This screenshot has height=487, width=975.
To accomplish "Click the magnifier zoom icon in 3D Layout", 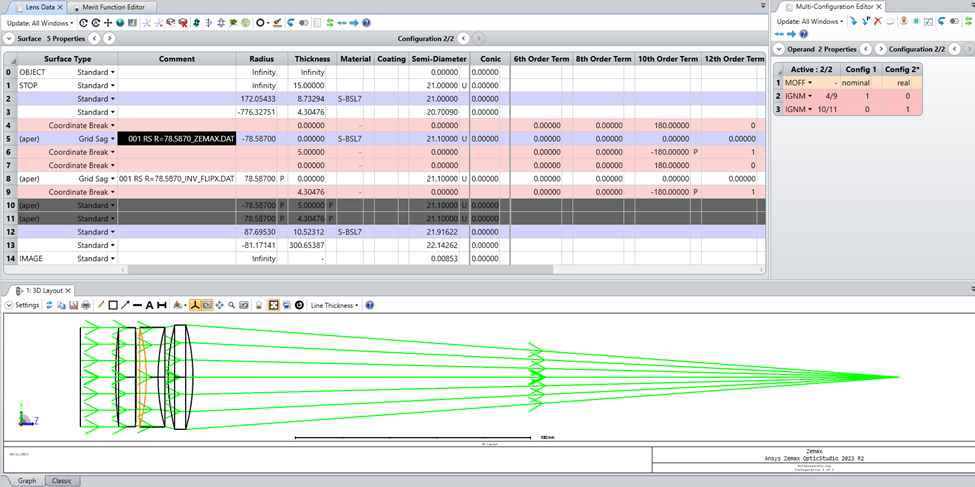I will (x=231, y=305).
